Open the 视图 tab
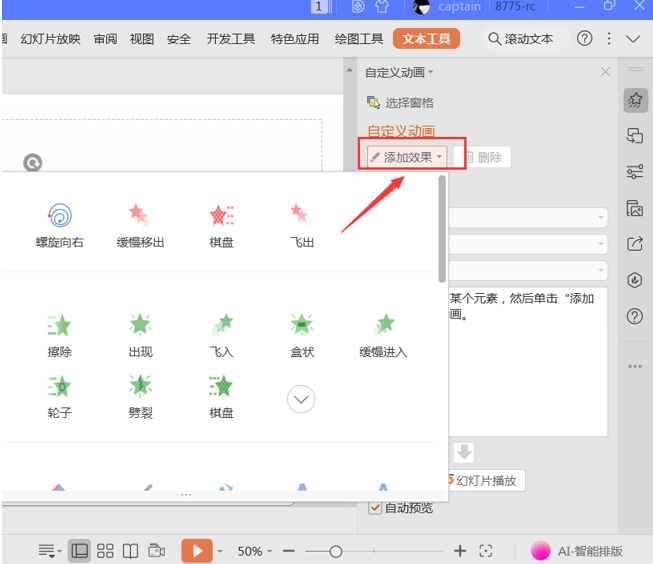 click(142, 39)
